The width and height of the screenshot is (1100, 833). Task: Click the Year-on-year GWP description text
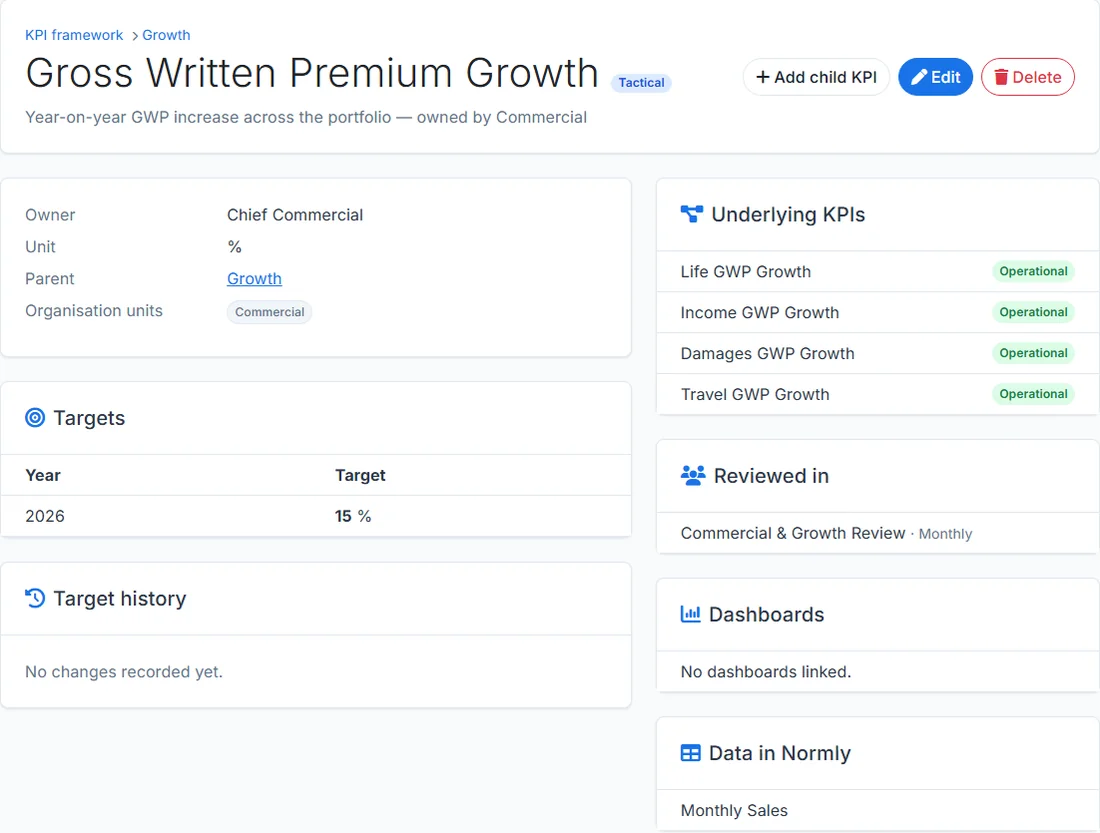(x=306, y=117)
